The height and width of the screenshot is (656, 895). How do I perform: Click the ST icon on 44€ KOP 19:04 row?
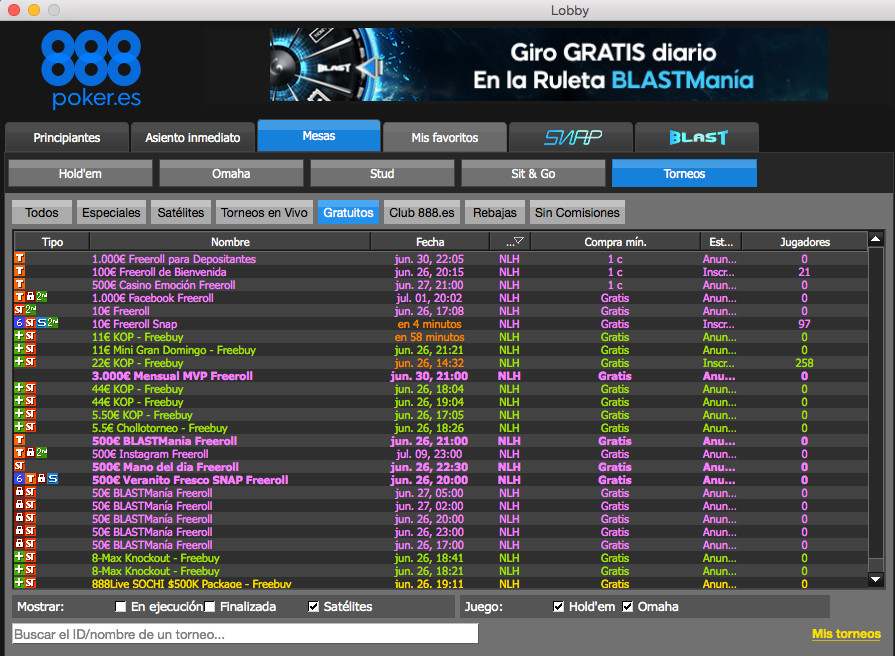pyautogui.click(x=30, y=401)
